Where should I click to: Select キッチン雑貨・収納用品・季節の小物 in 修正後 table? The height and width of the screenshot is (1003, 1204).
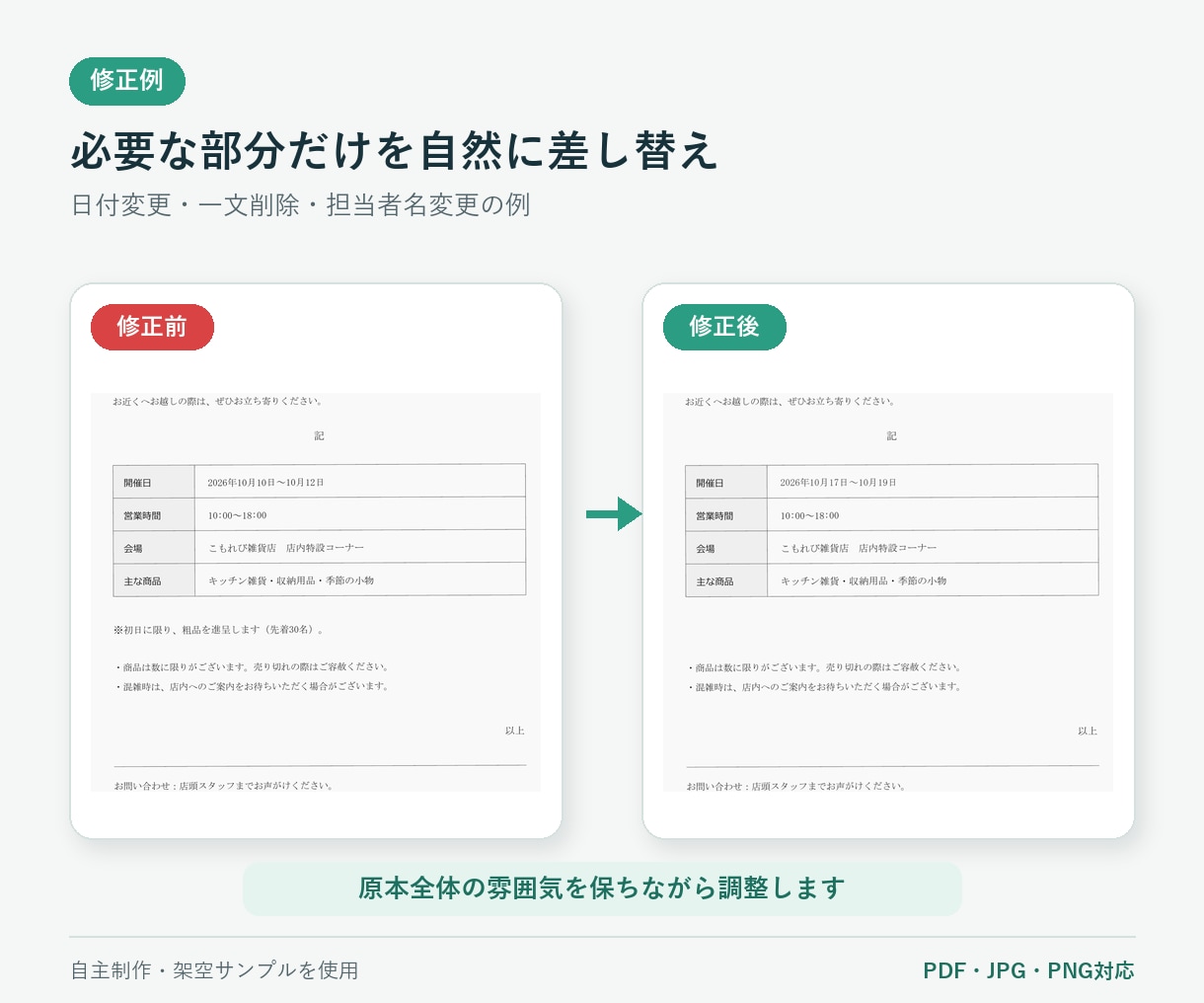pos(864,580)
